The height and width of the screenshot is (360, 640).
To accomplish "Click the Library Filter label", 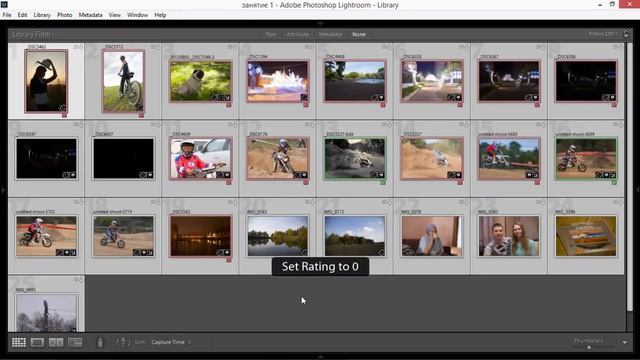I will [32, 34].
